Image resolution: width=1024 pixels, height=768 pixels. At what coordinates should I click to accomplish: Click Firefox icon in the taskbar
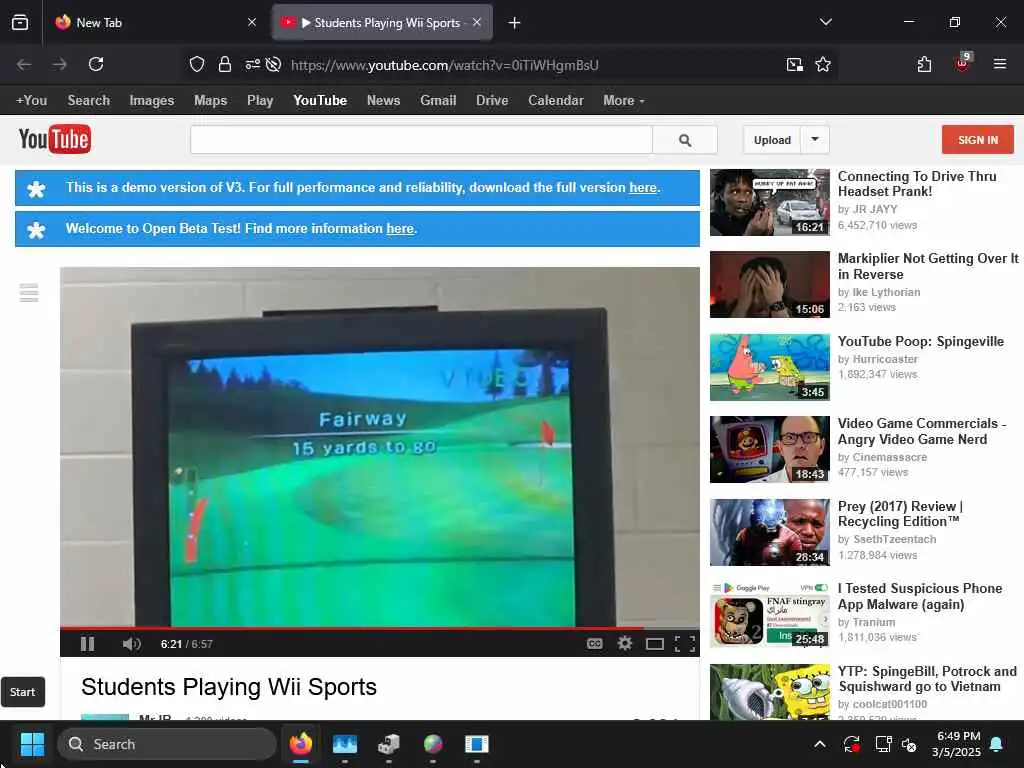coord(301,744)
